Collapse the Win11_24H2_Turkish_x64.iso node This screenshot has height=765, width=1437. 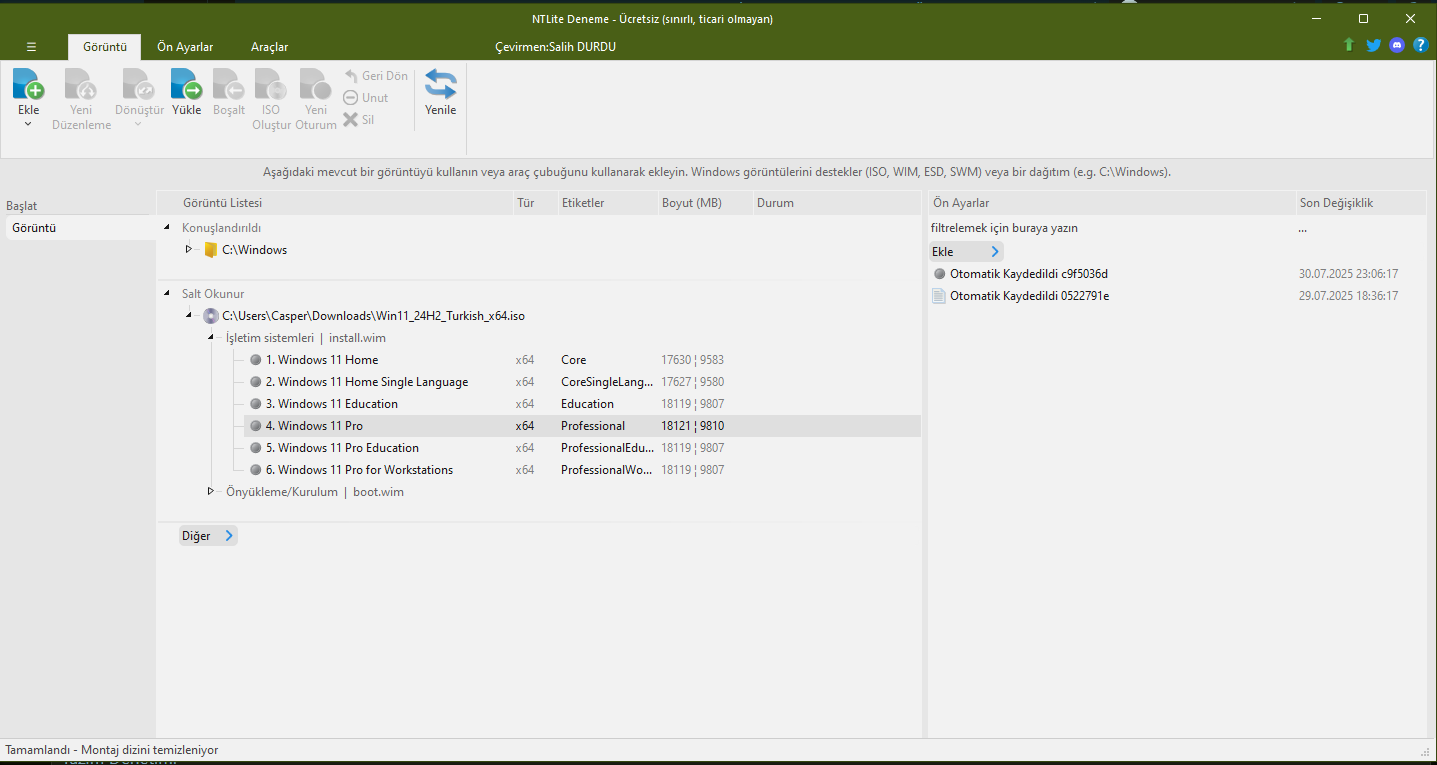pyautogui.click(x=189, y=316)
